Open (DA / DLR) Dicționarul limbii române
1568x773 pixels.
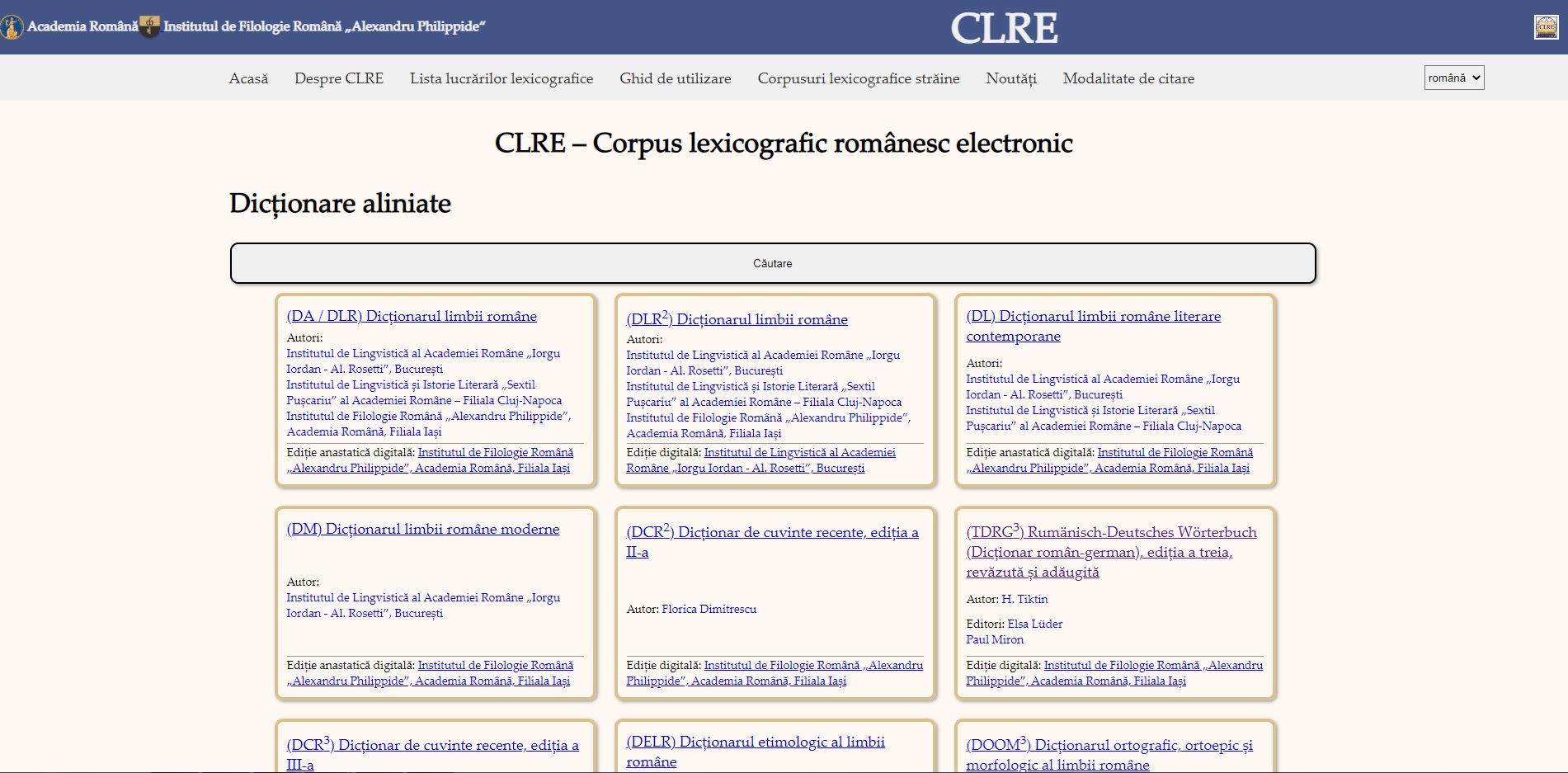412,316
